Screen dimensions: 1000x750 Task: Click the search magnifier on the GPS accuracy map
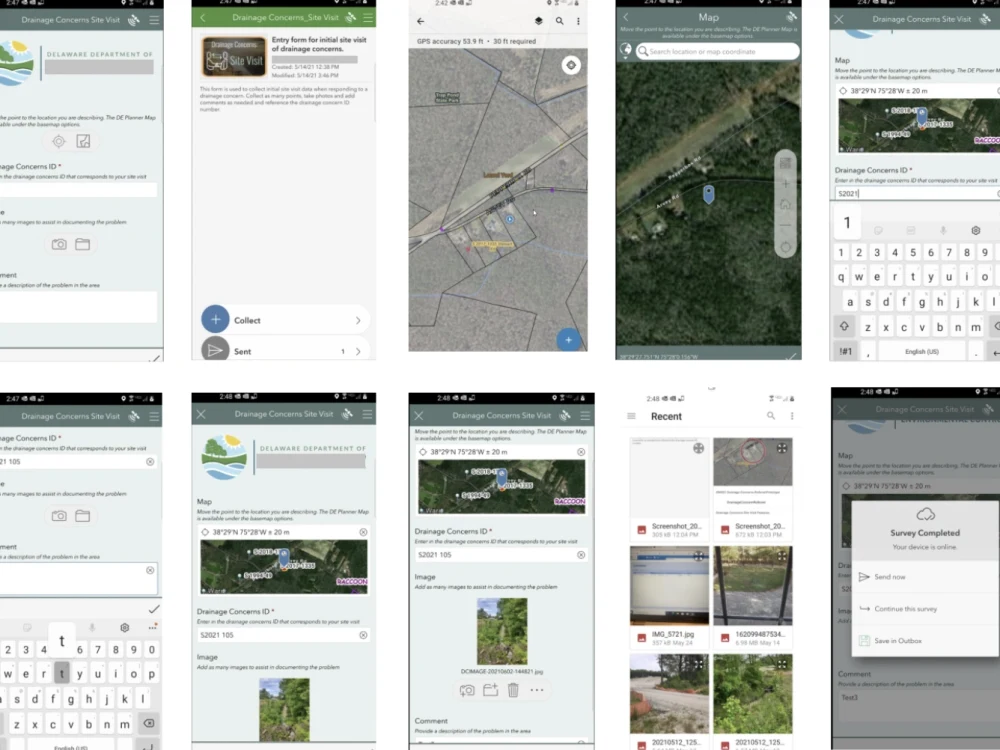(x=559, y=21)
